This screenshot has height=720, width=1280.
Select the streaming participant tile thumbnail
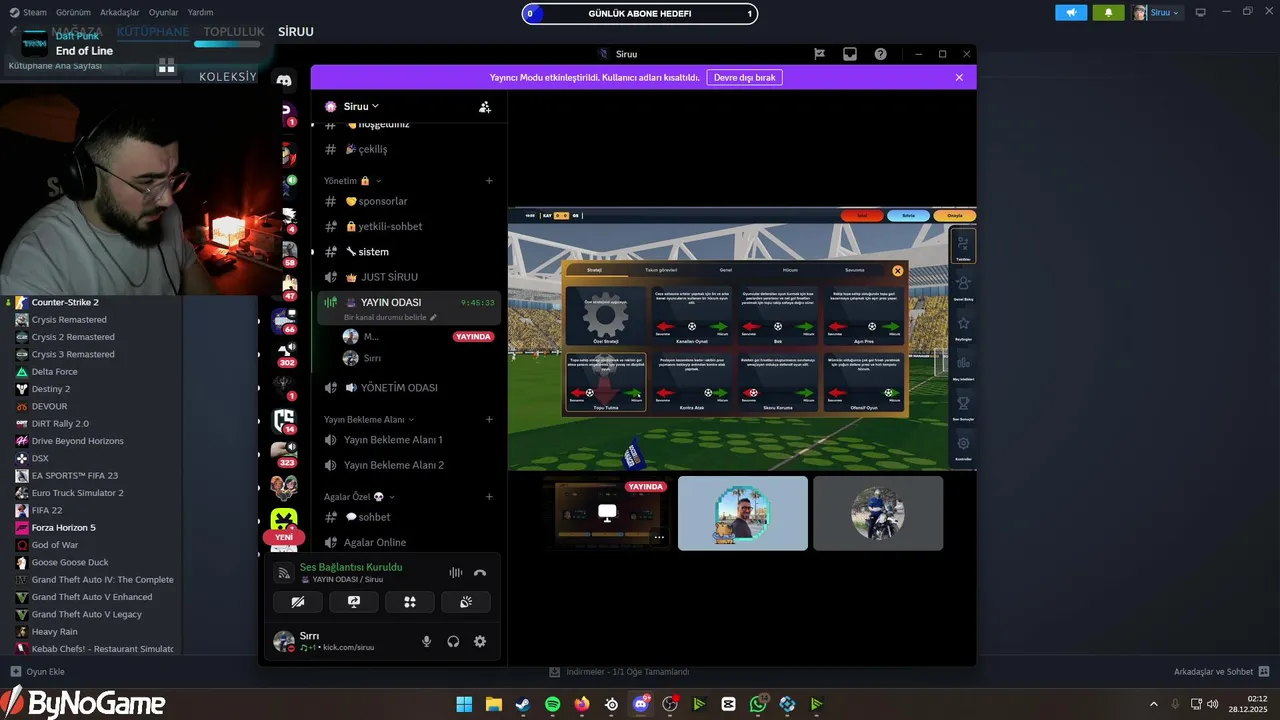click(607, 513)
